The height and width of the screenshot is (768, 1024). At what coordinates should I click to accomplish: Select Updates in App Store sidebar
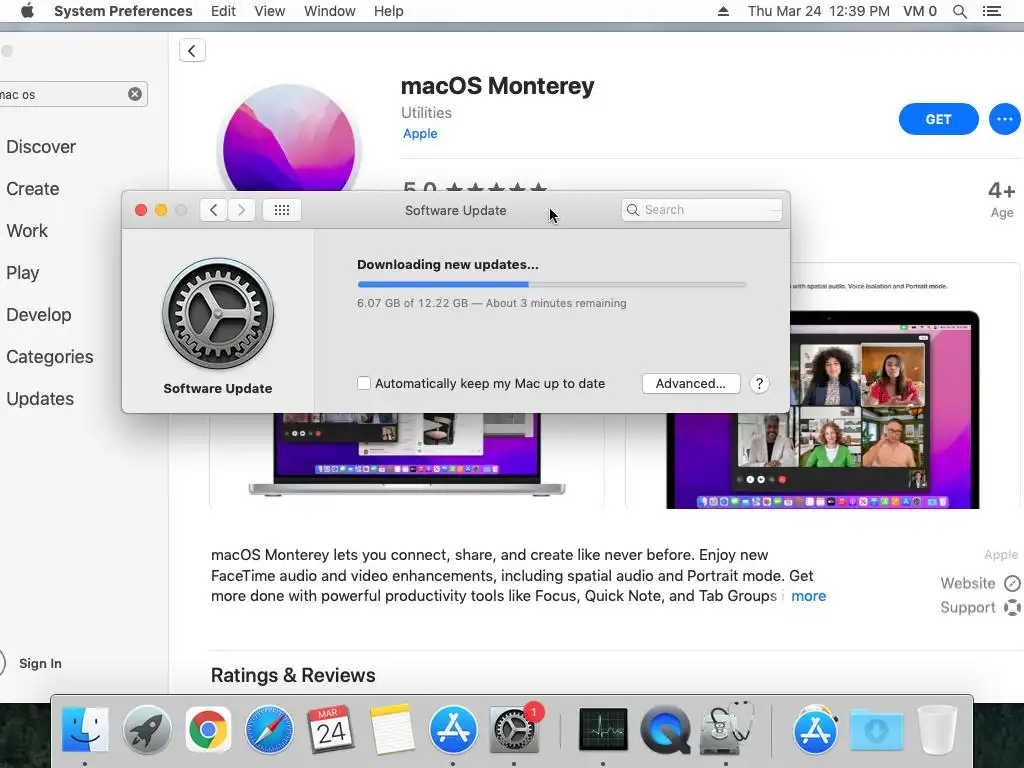coord(40,398)
